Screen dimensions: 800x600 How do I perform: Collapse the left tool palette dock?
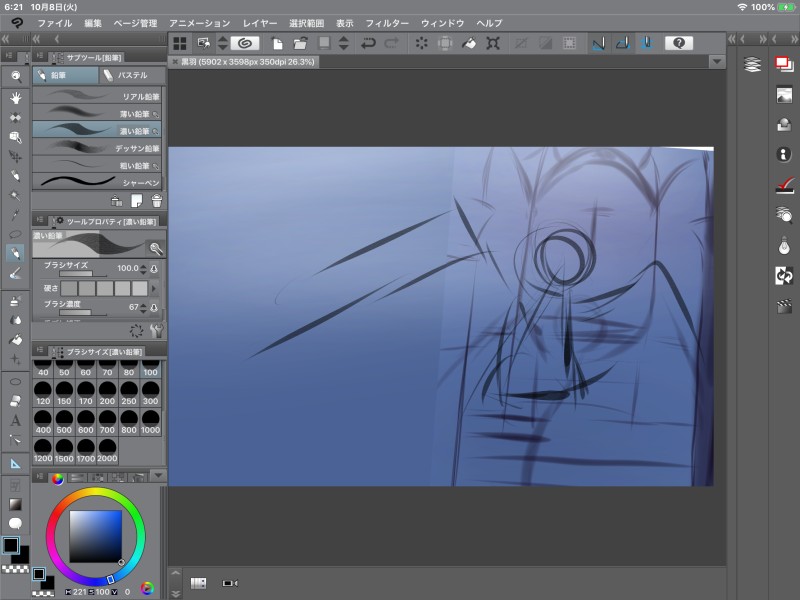click(x=5, y=39)
